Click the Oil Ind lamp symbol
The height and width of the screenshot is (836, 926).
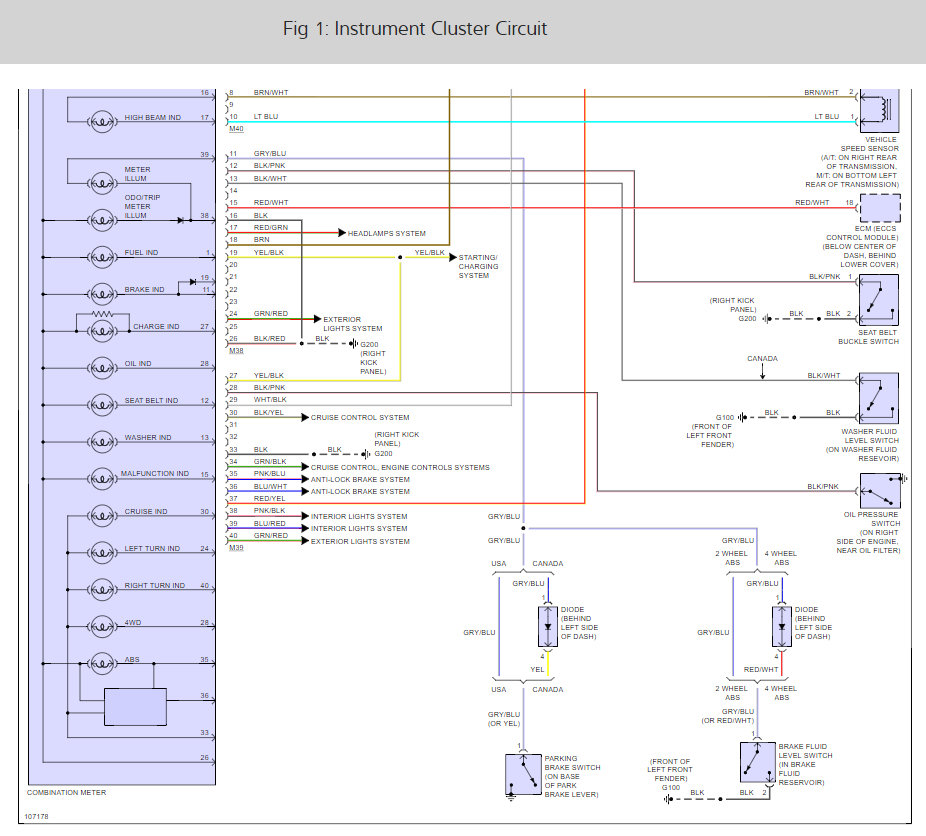[102, 368]
